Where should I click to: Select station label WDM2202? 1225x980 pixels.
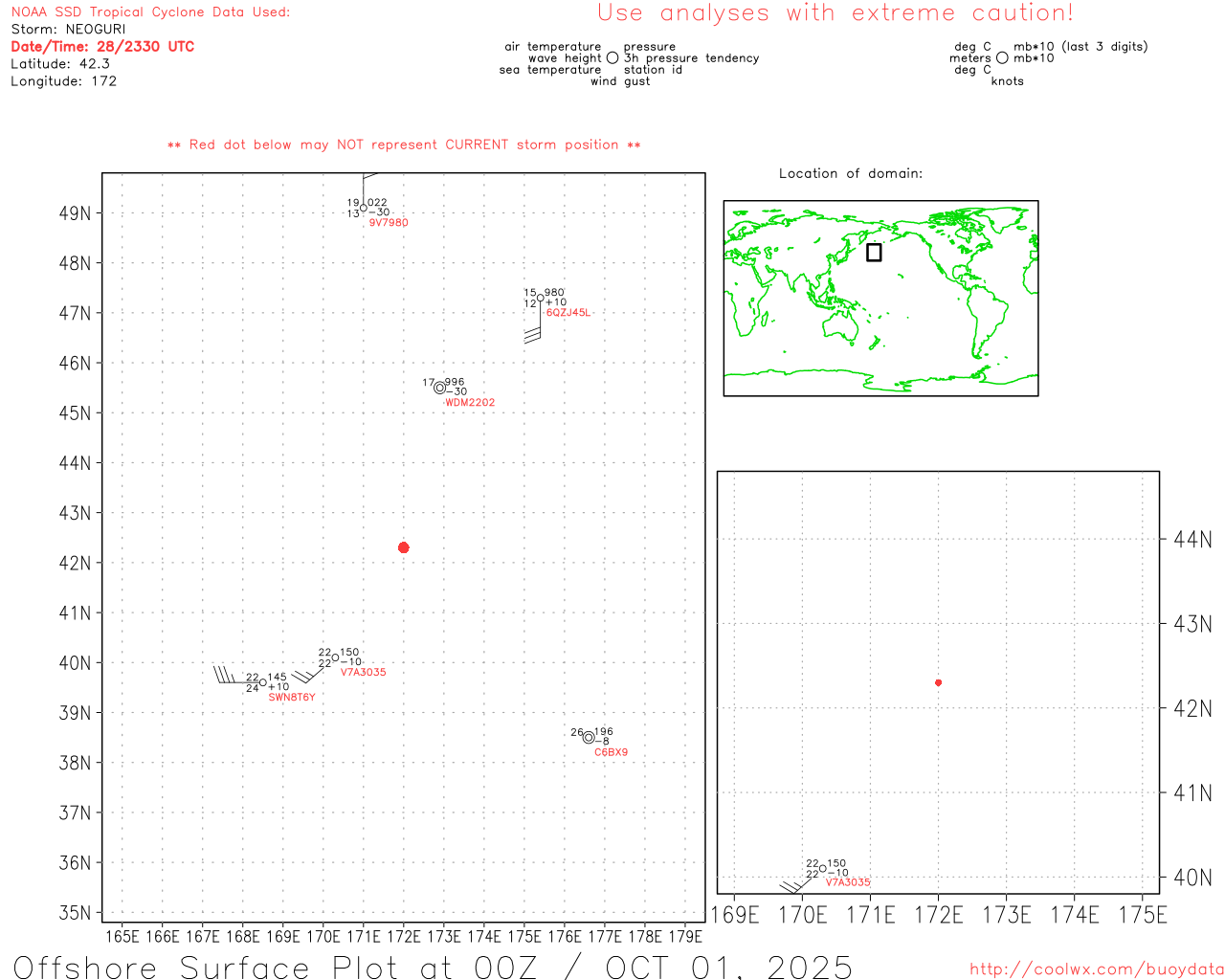470,403
